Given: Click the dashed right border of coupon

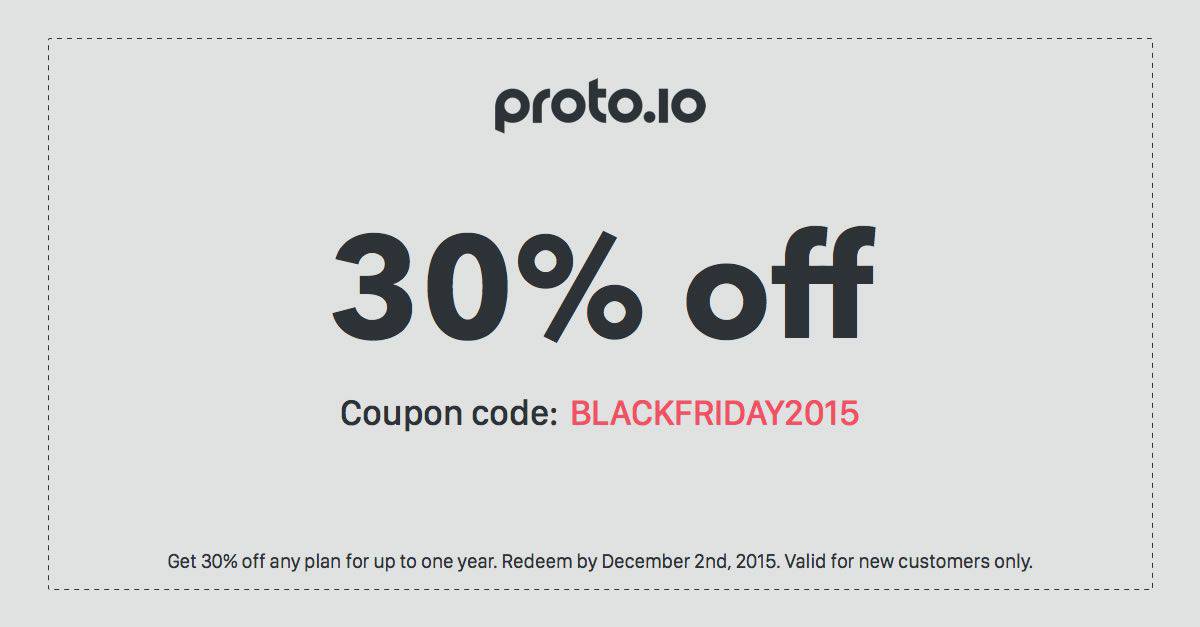Looking at the screenshot, I should point(1152,314).
